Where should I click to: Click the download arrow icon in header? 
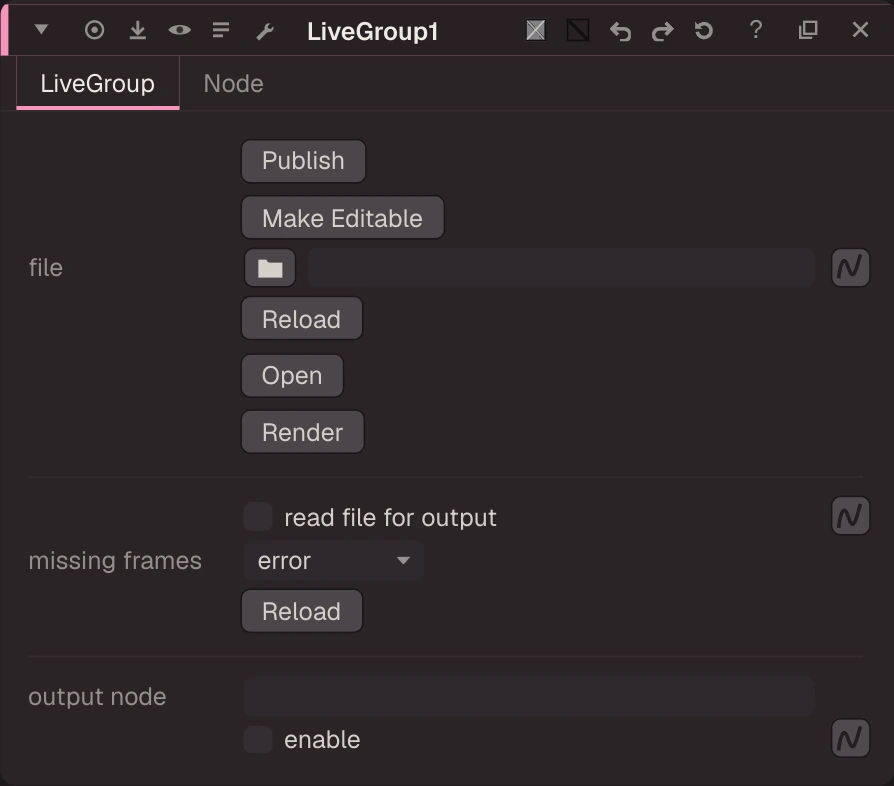(137, 30)
